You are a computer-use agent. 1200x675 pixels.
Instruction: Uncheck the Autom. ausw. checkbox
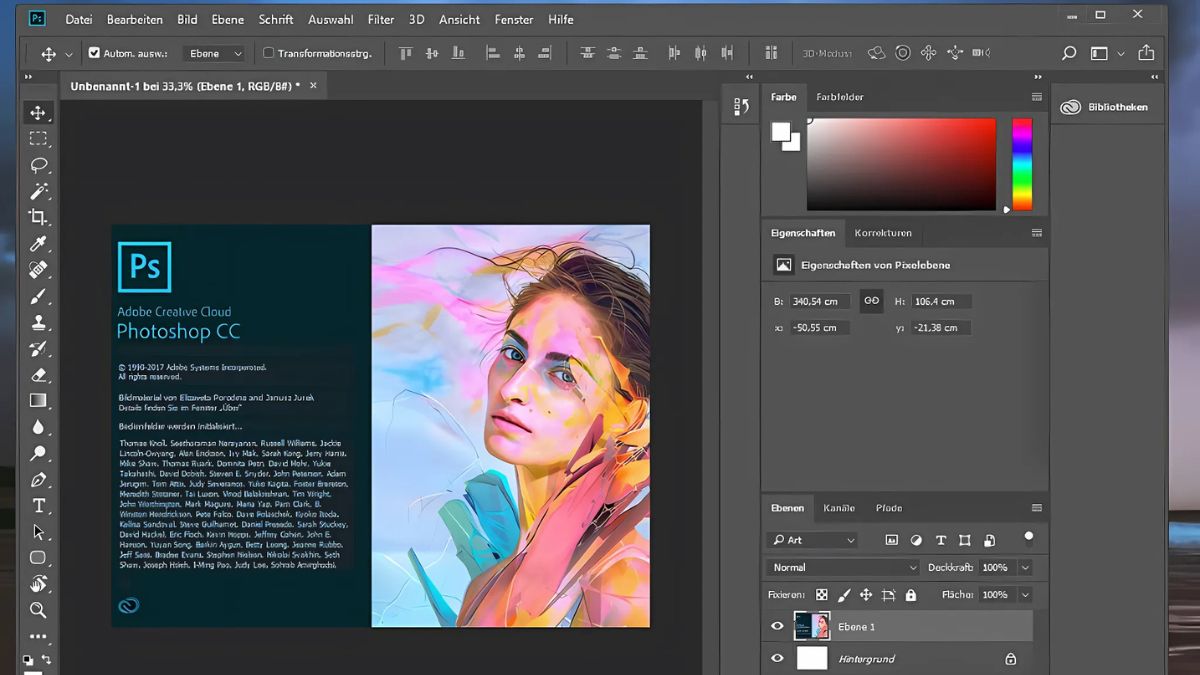coord(94,53)
